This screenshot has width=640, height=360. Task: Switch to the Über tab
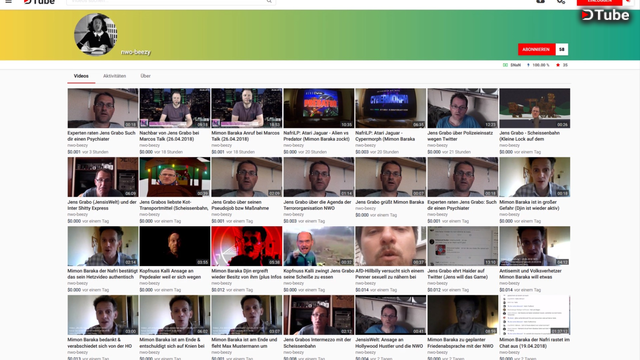pos(145,76)
